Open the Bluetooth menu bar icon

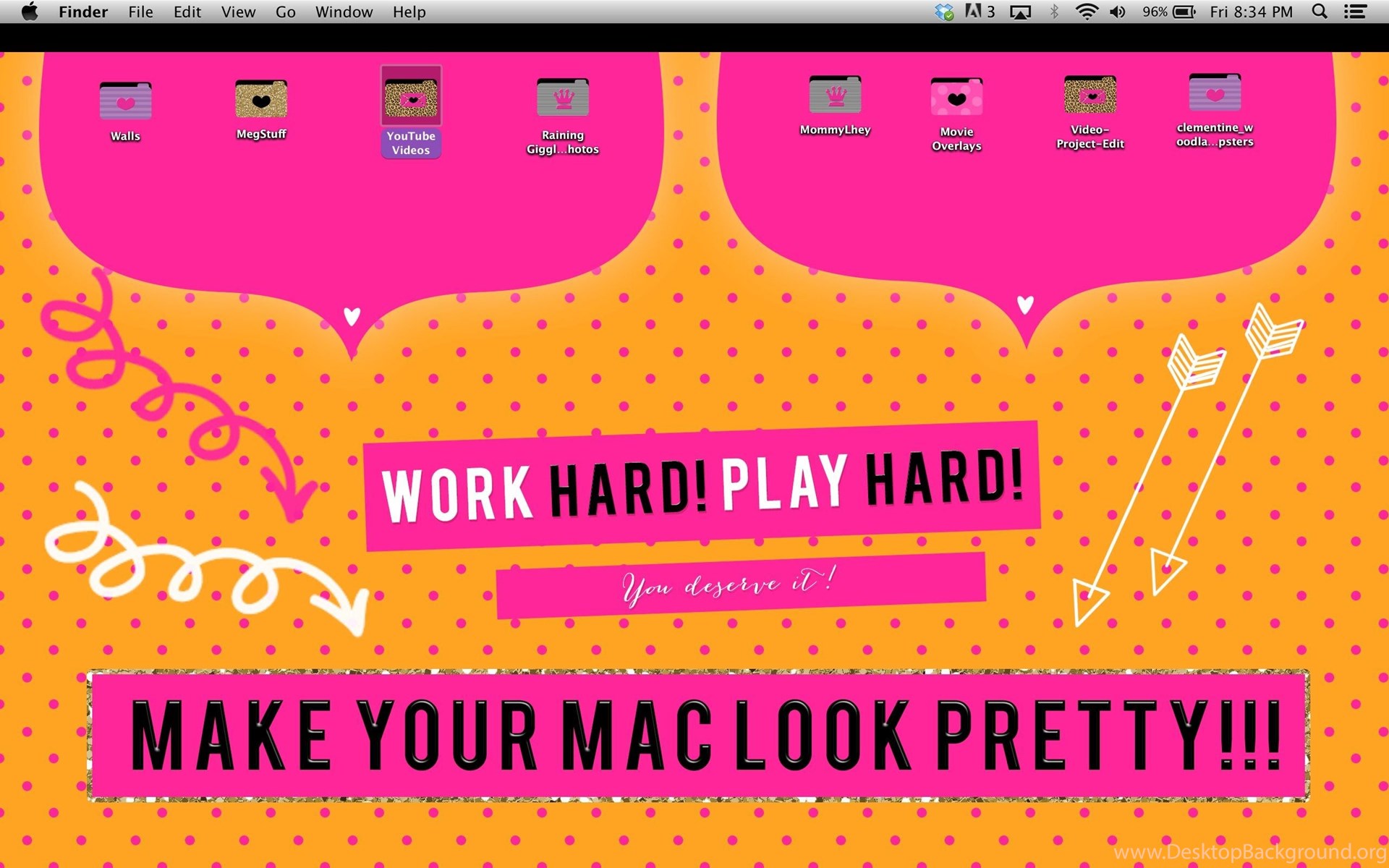pyautogui.click(x=1054, y=12)
